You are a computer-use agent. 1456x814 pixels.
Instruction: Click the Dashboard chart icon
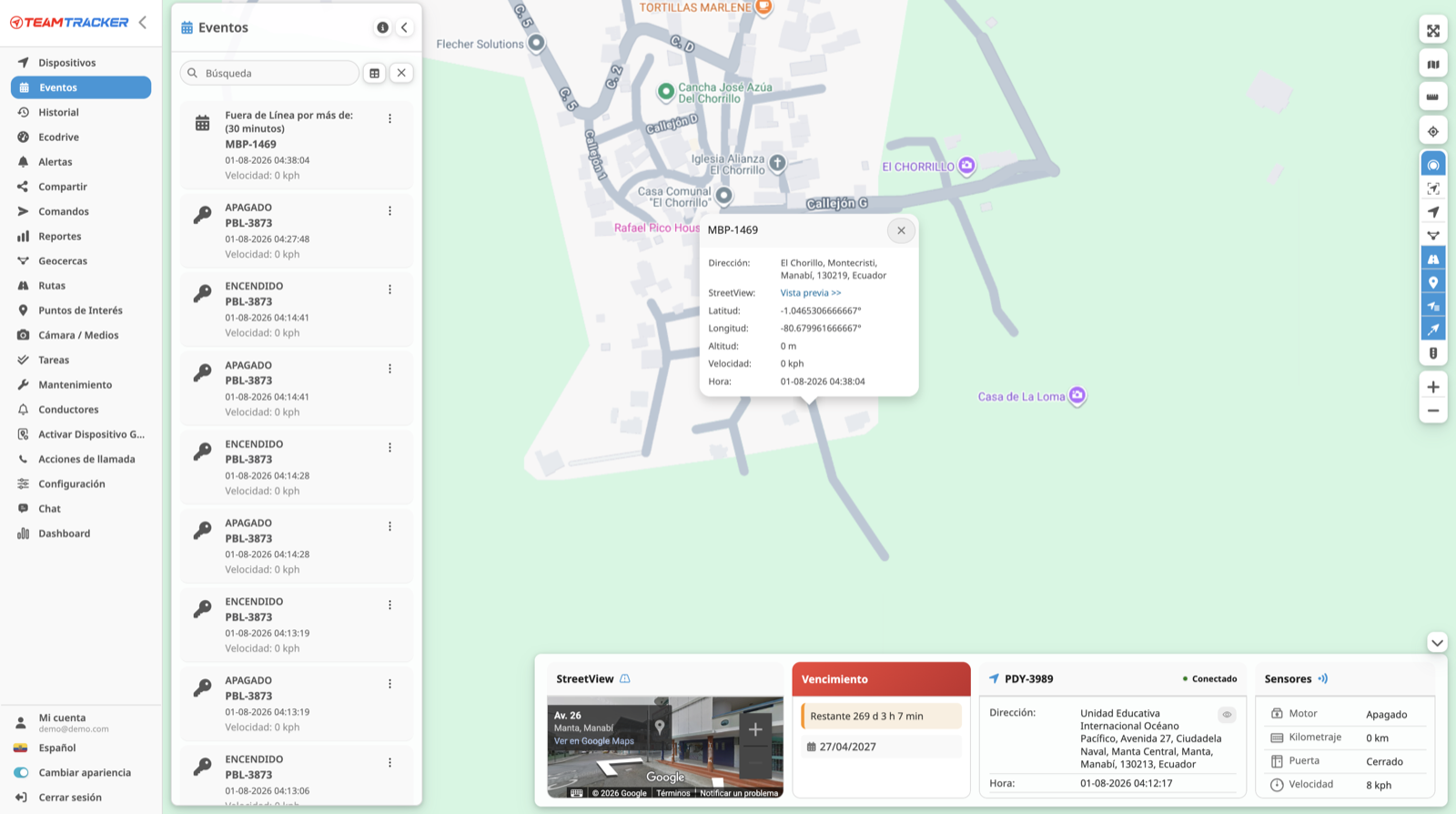[23, 534]
